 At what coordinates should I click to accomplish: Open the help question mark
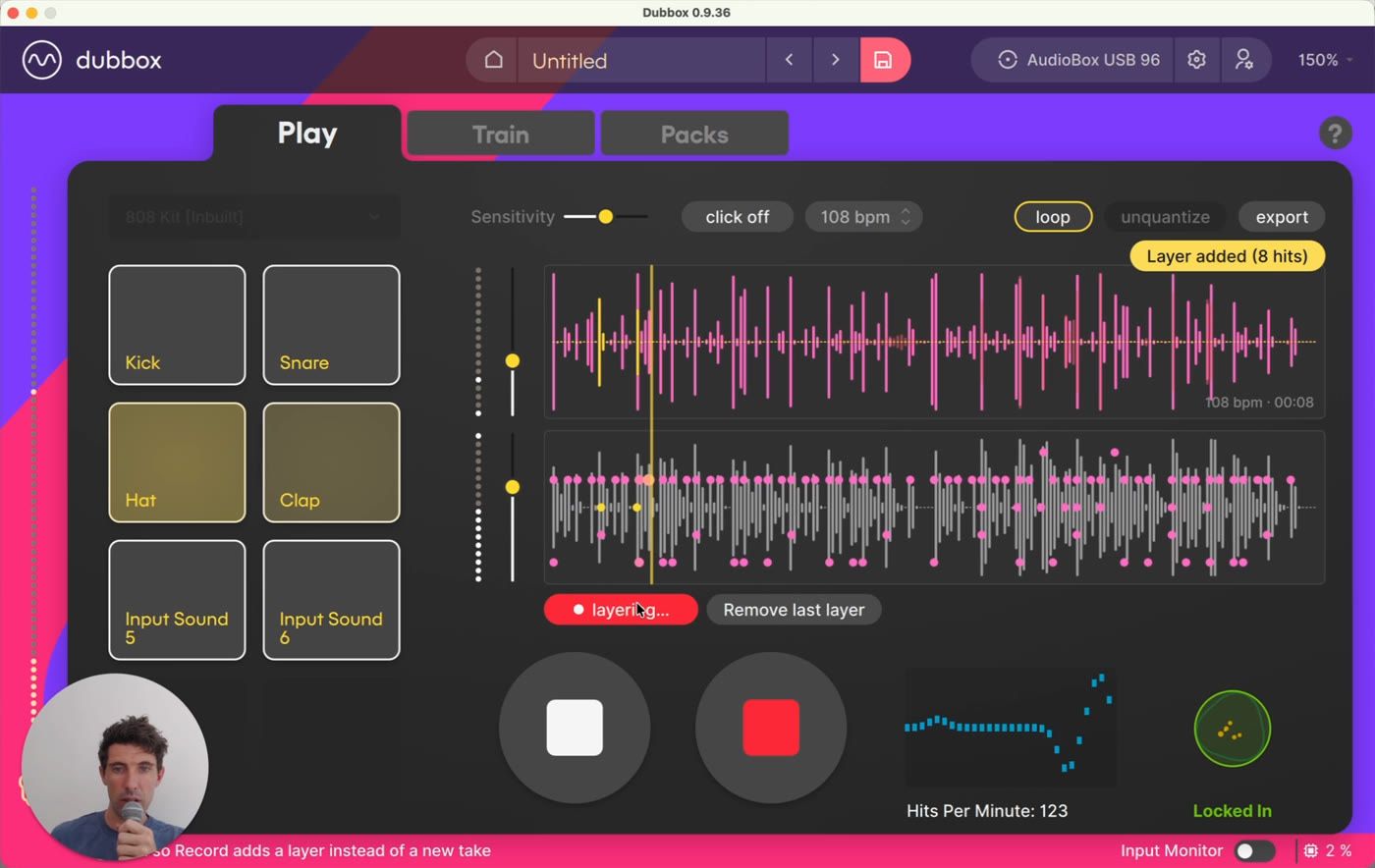1335,133
